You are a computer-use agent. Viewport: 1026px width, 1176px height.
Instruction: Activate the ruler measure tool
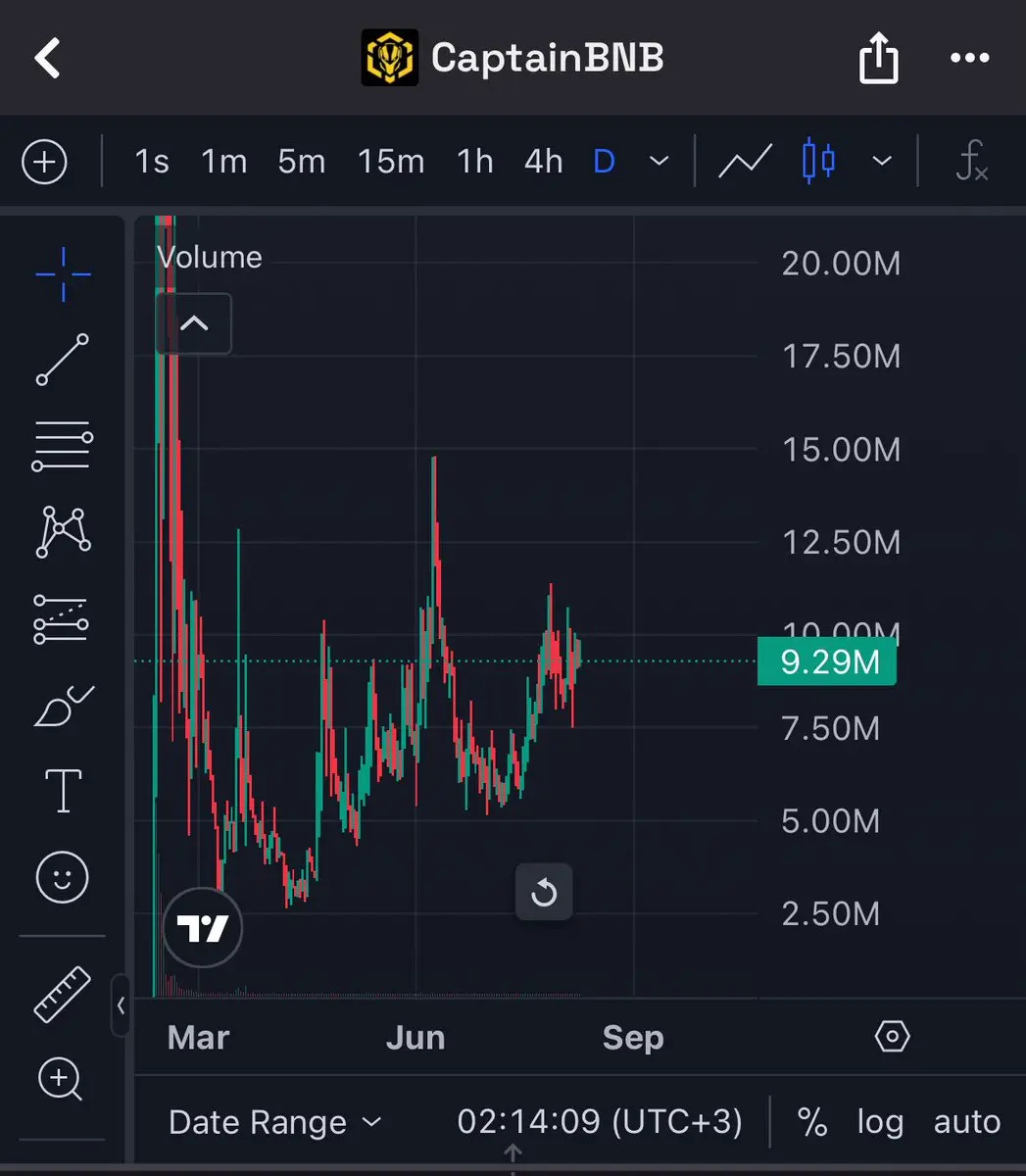(63, 994)
